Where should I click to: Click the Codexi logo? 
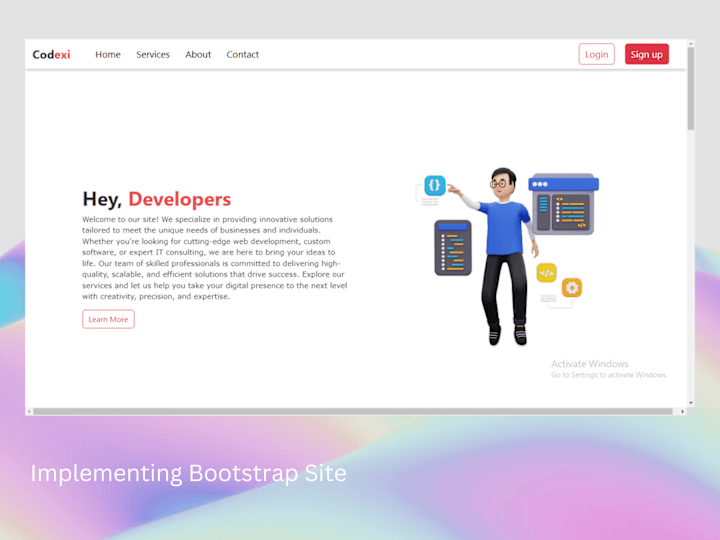[x=51, y=54]
